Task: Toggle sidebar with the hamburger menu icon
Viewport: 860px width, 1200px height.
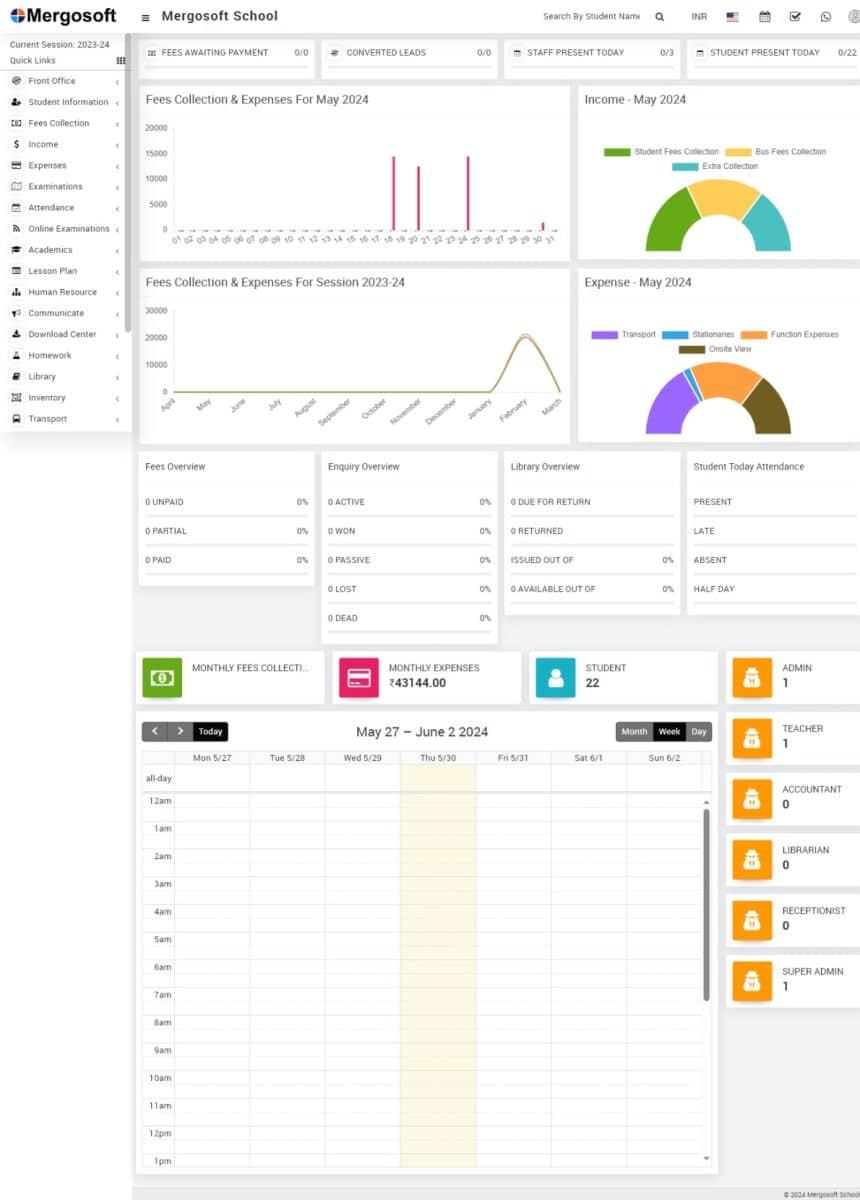Action: click(x=145, y=17)
